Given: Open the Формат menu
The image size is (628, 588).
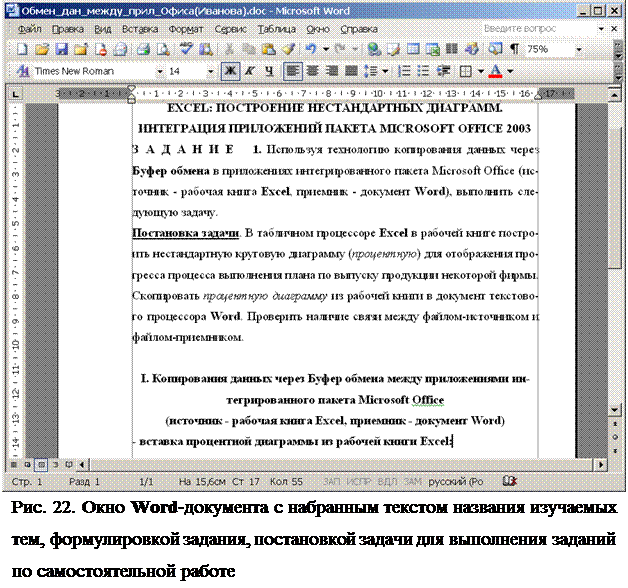Looking at the screenshot, I should [186, 29].
